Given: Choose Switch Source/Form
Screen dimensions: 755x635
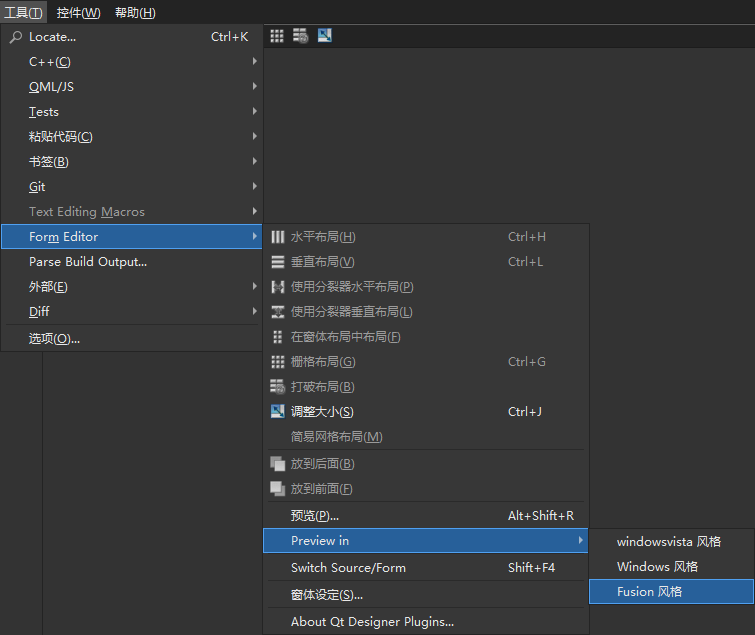Looking at the screenshot, I should (x=426, y=568).
